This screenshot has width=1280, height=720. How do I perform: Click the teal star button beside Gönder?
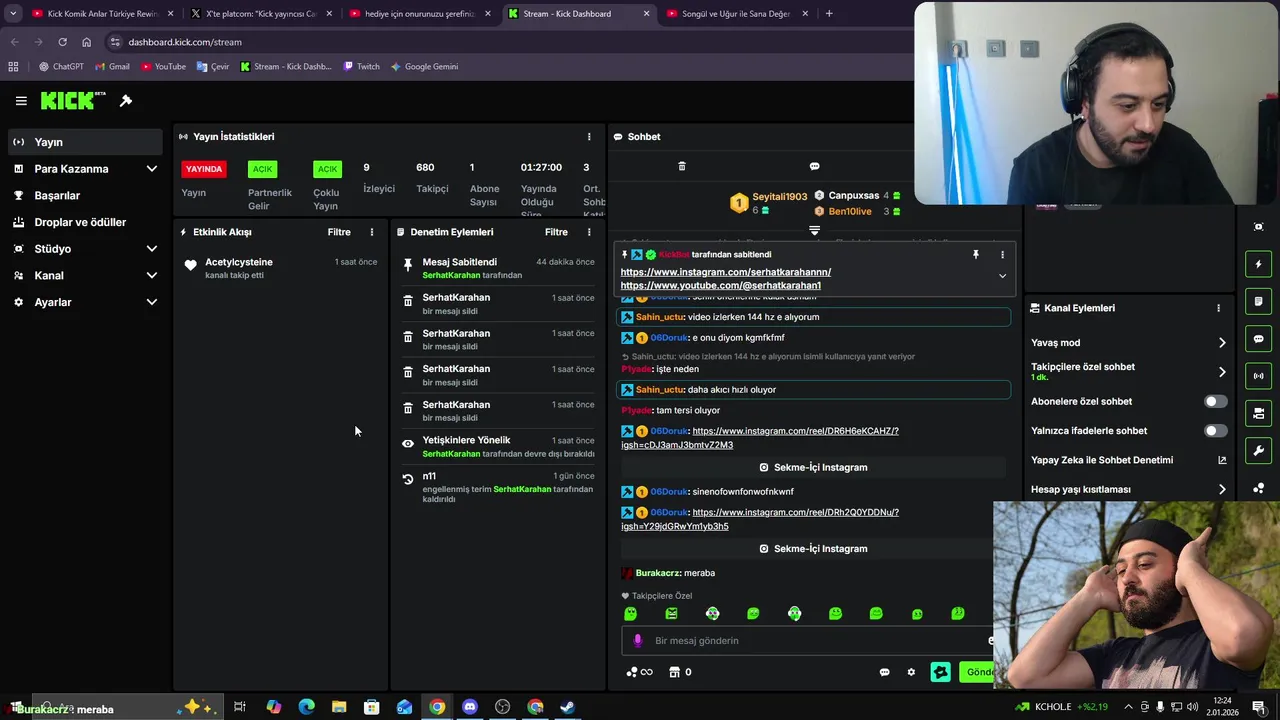pos(940,672)
